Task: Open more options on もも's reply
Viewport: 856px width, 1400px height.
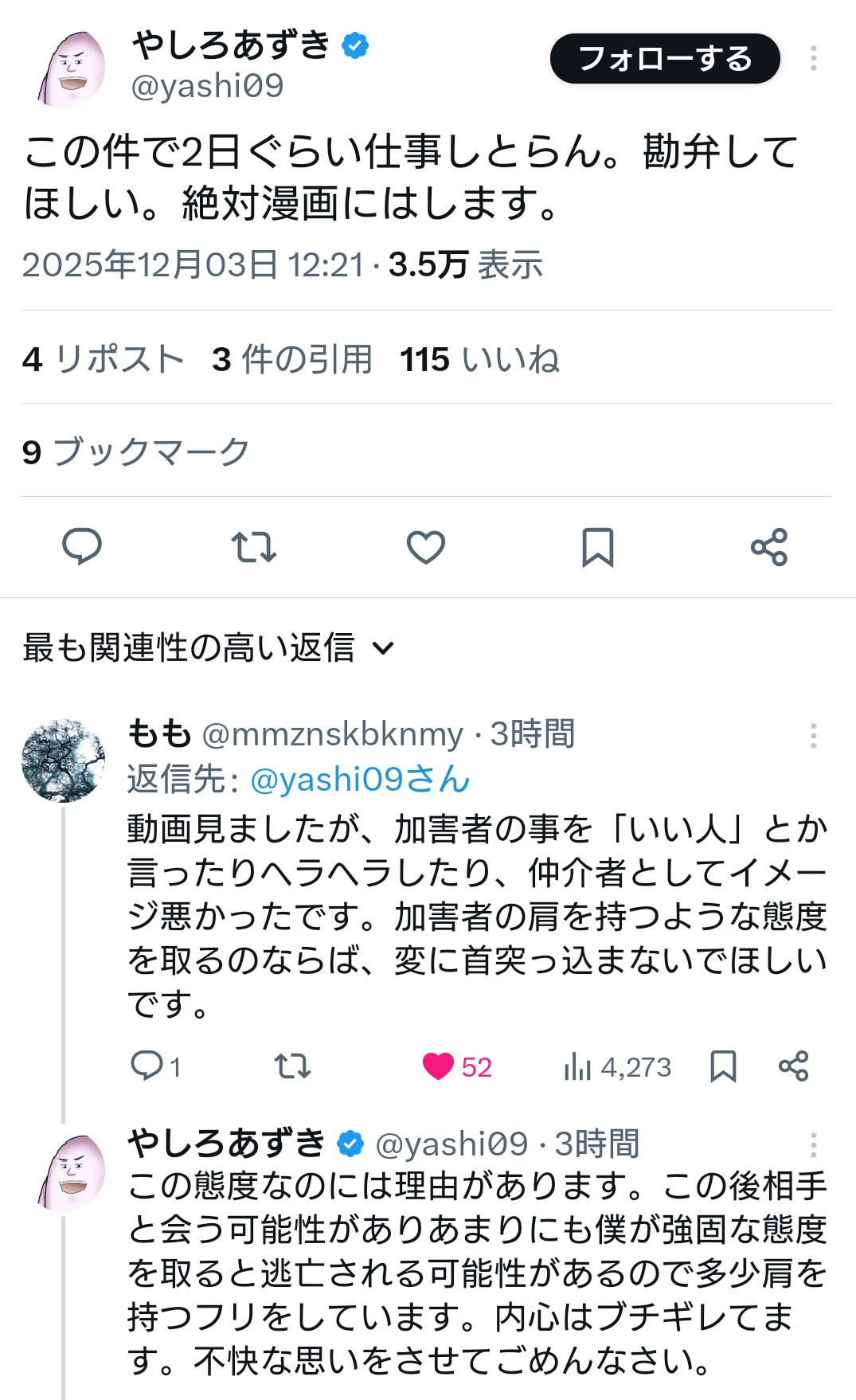Action: (x=813, y=735)
